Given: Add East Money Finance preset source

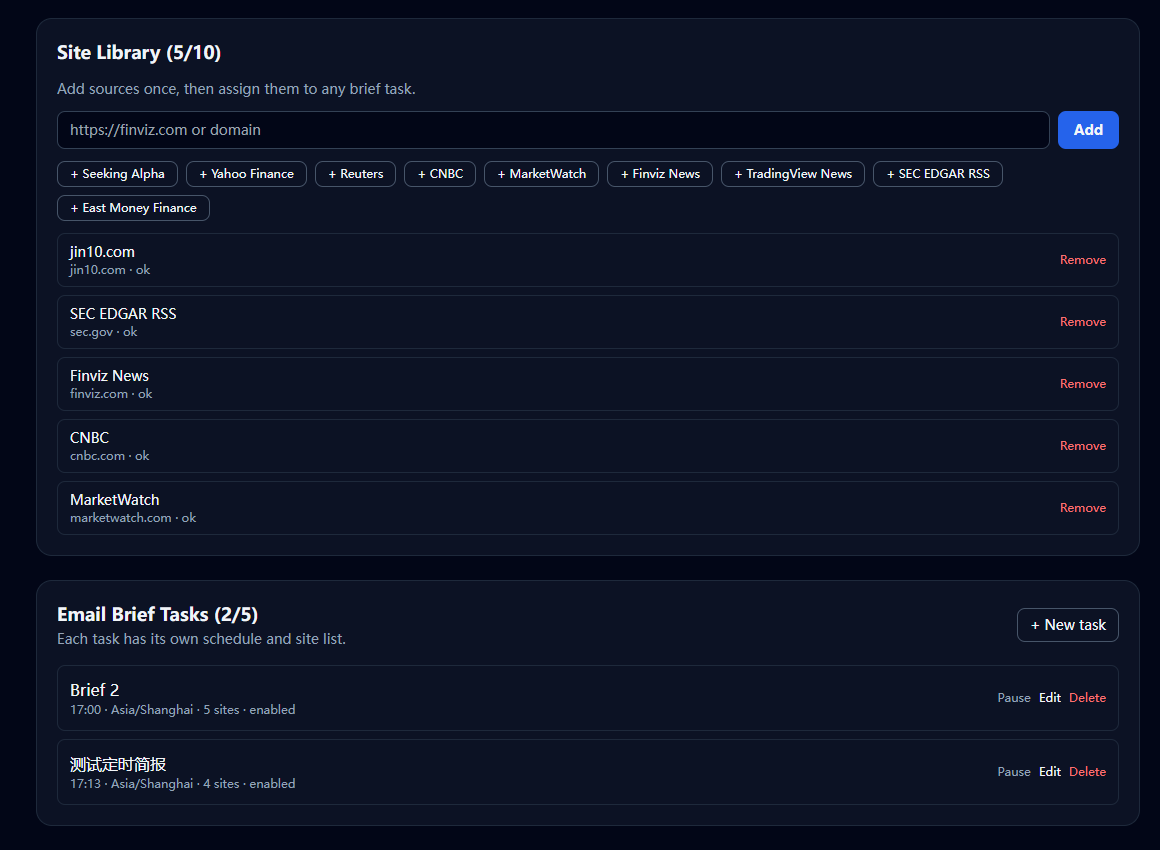Looking at the screenshot, I should click(x=133, y=208).
